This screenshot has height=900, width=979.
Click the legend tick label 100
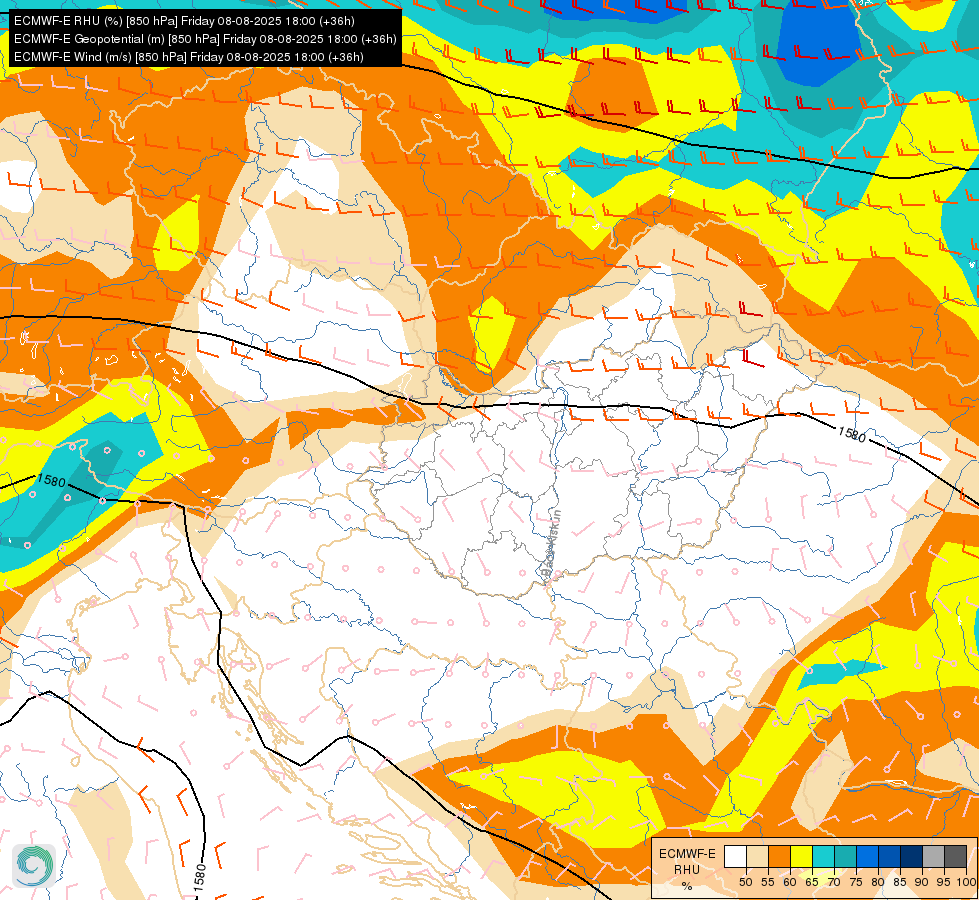(x=966, y=882)
